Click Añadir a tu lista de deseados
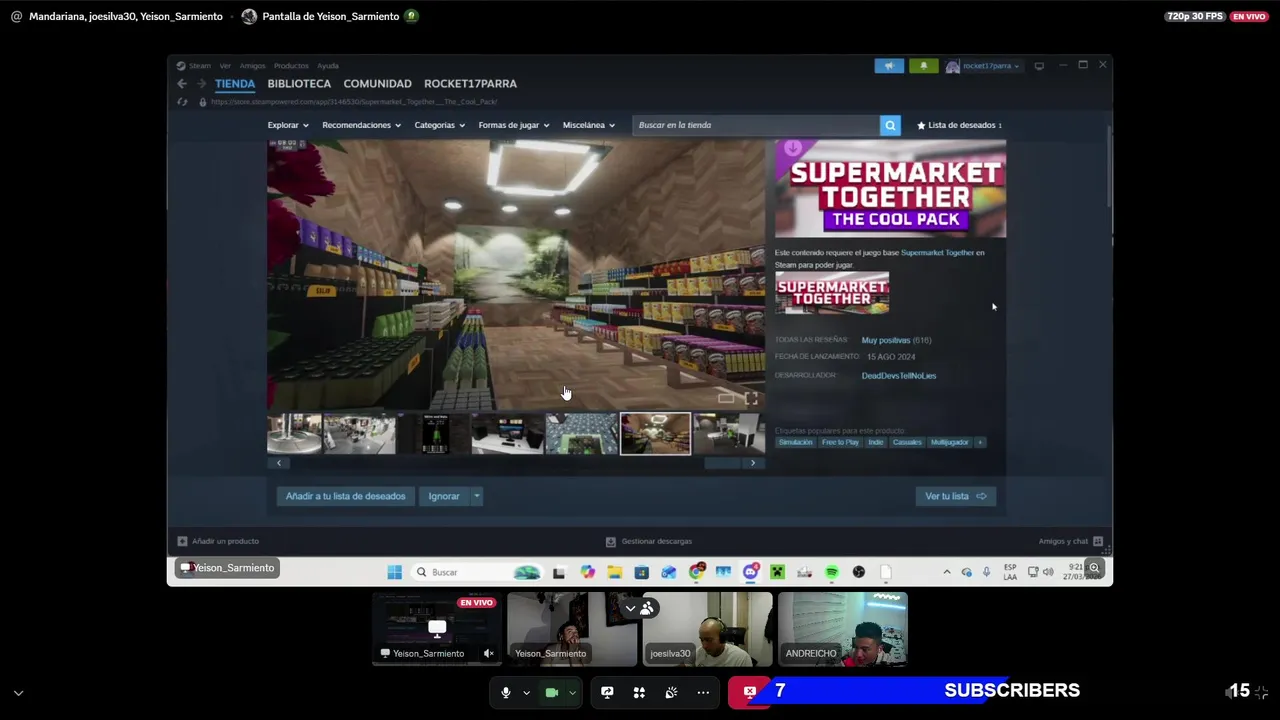The image size is (1280, 720). click(x=345, y=496)
